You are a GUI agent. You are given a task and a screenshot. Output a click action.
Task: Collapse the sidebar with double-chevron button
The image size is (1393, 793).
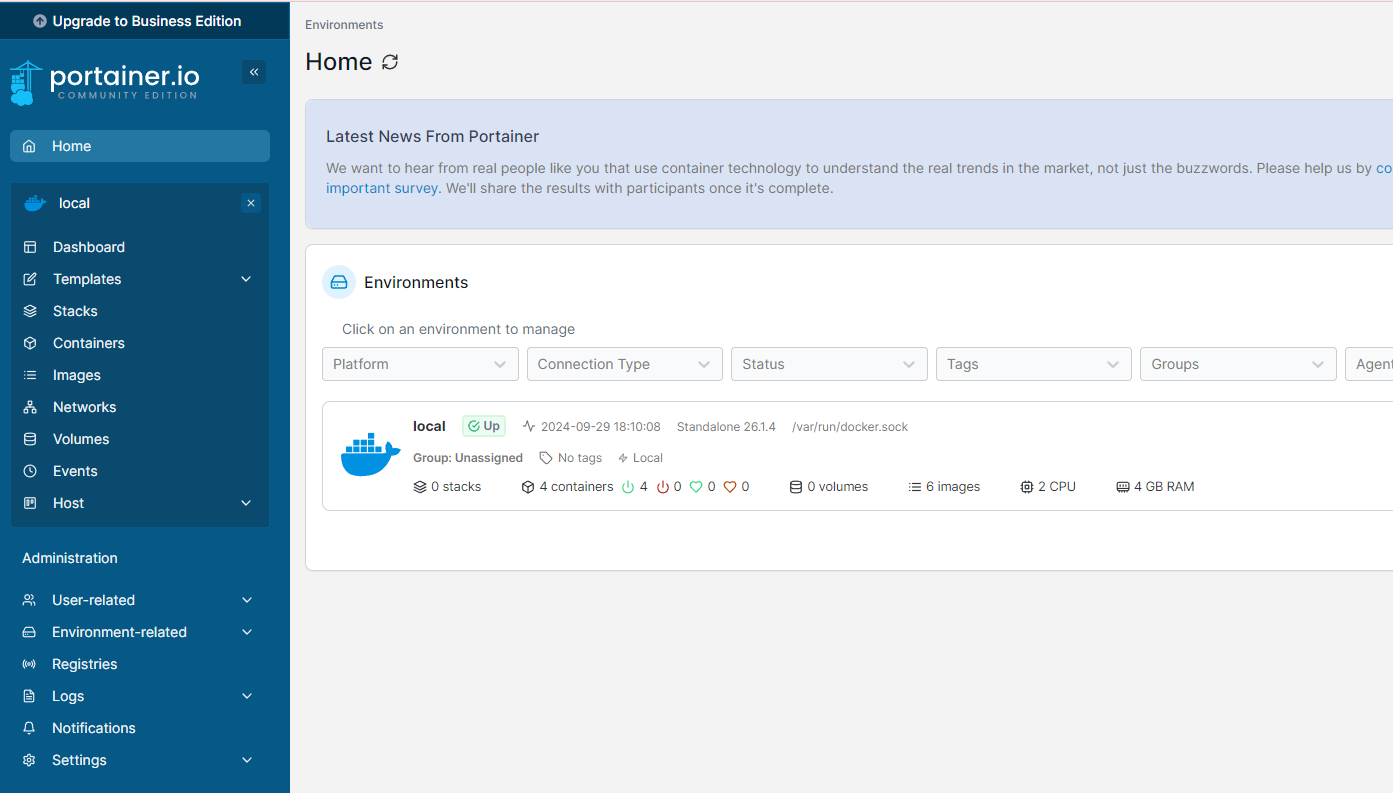pyautogui.click(x=254, y=72)
